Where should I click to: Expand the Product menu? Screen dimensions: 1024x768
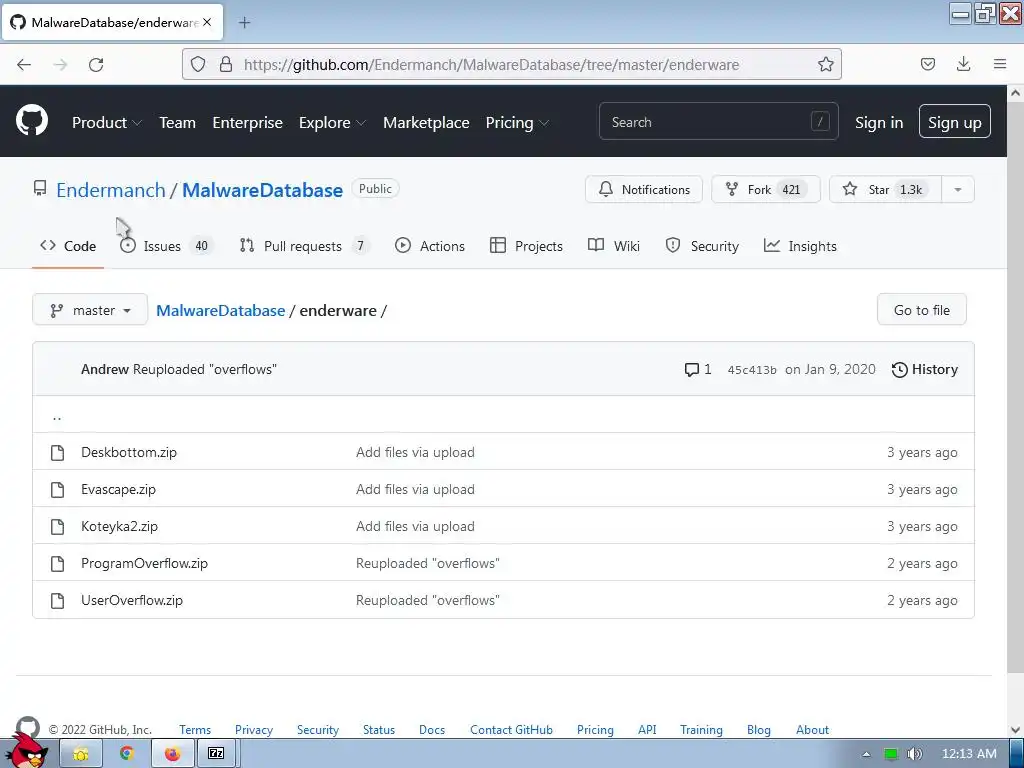click(106, 122)
